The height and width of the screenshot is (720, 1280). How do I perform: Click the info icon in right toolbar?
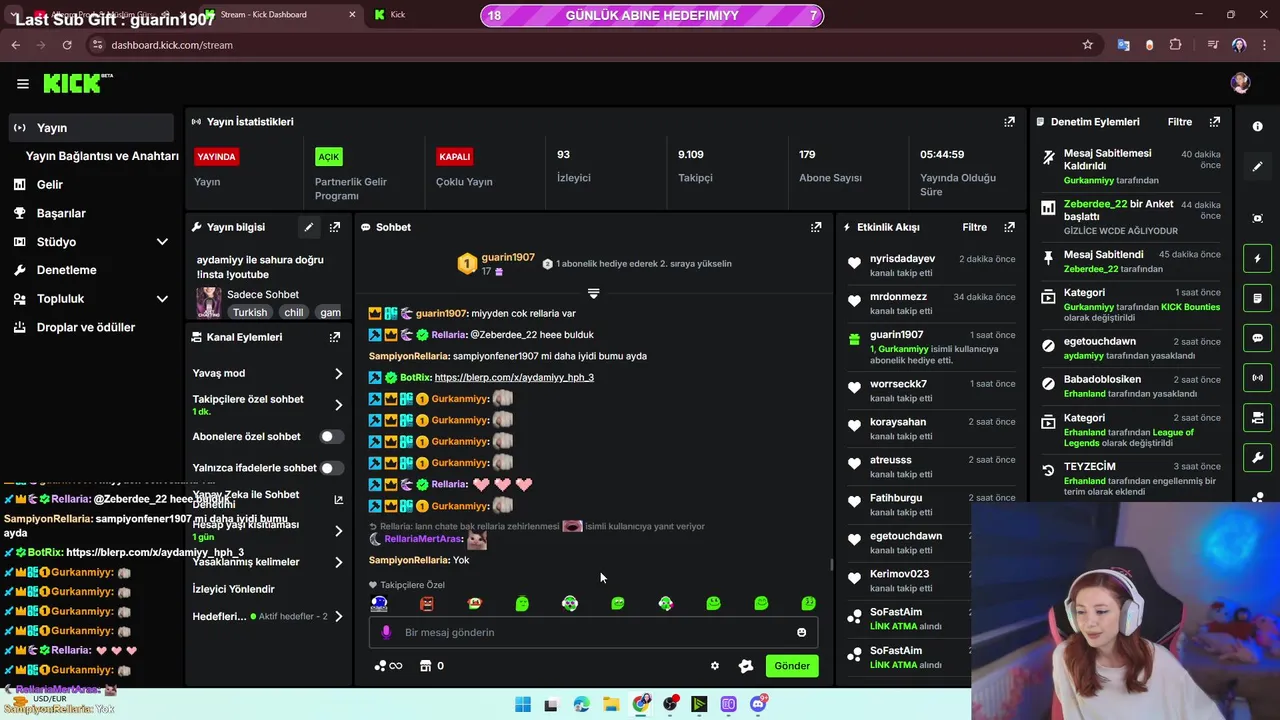[1258, 127]
